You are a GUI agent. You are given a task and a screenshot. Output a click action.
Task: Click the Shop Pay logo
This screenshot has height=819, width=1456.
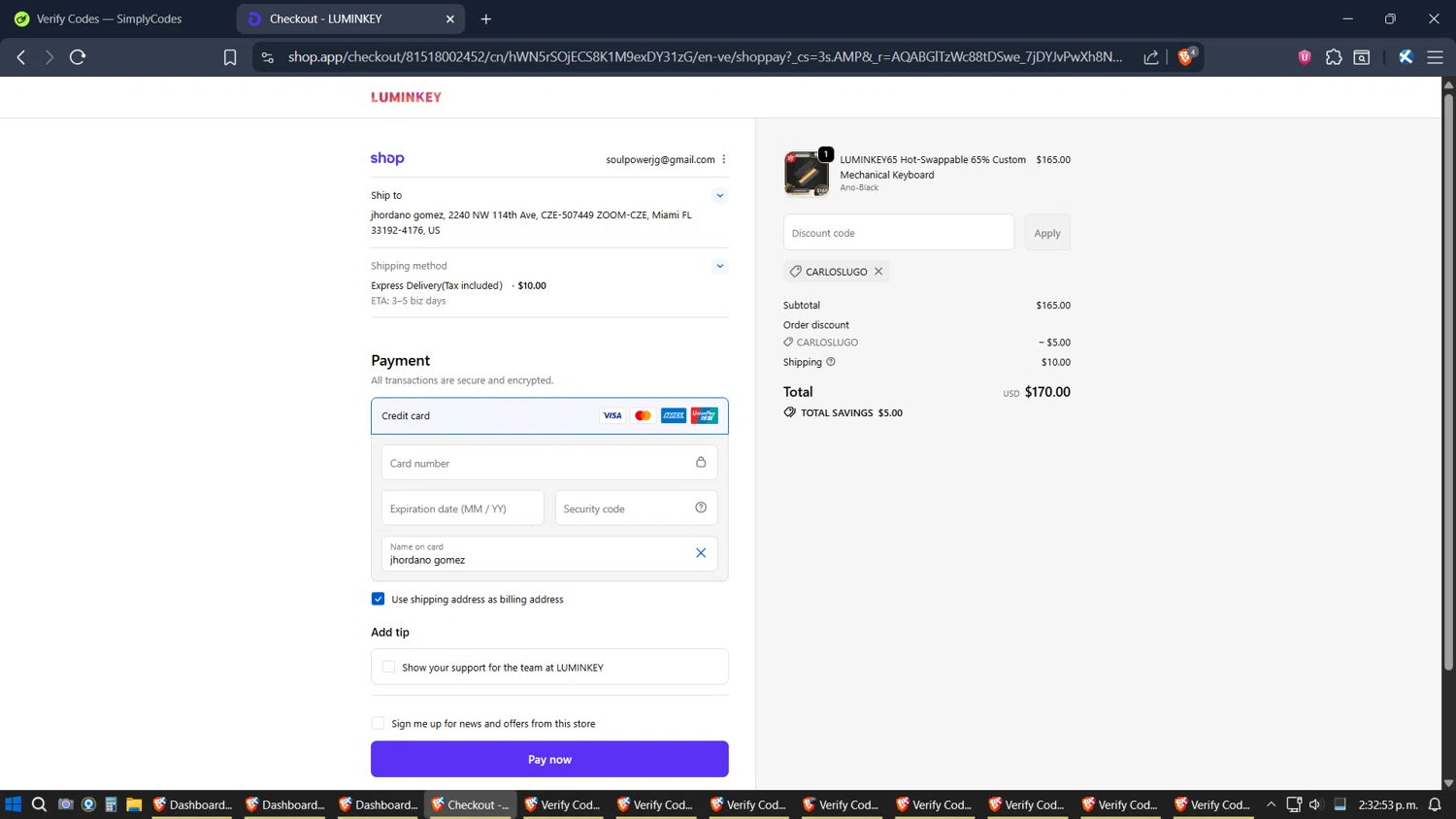click(x=387, y=158)
